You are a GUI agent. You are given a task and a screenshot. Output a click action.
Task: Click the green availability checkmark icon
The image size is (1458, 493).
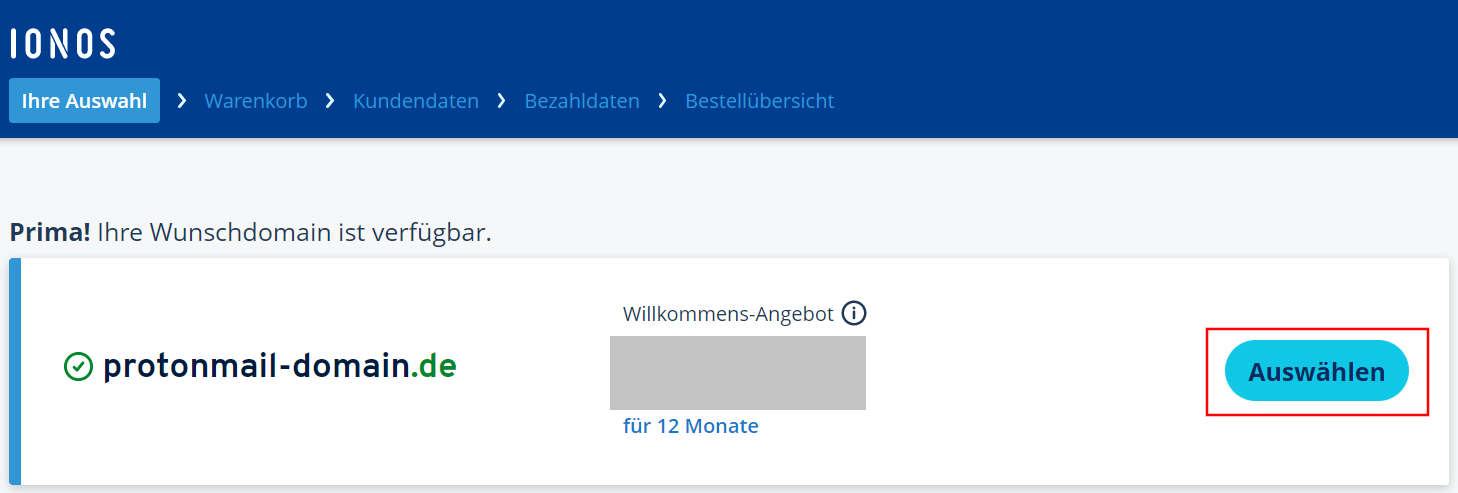tap(78, 368)
